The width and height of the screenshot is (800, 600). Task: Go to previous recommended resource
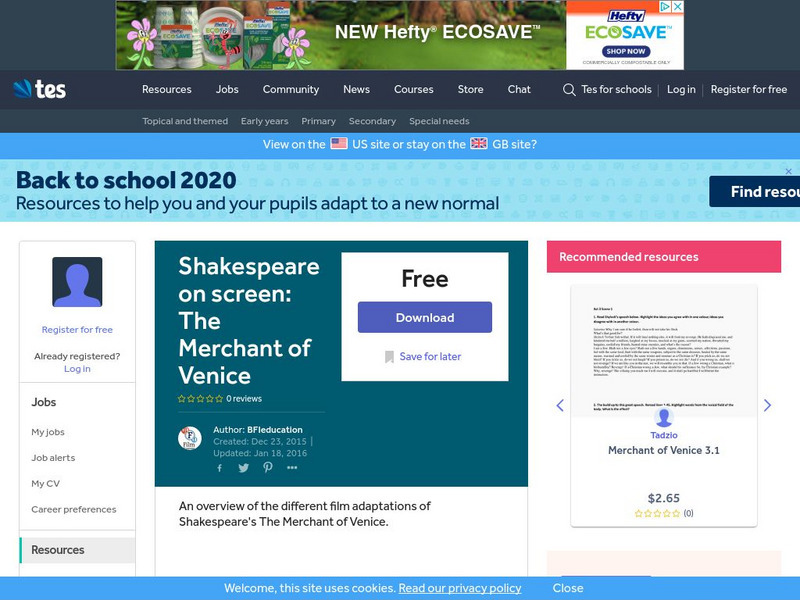560,405
